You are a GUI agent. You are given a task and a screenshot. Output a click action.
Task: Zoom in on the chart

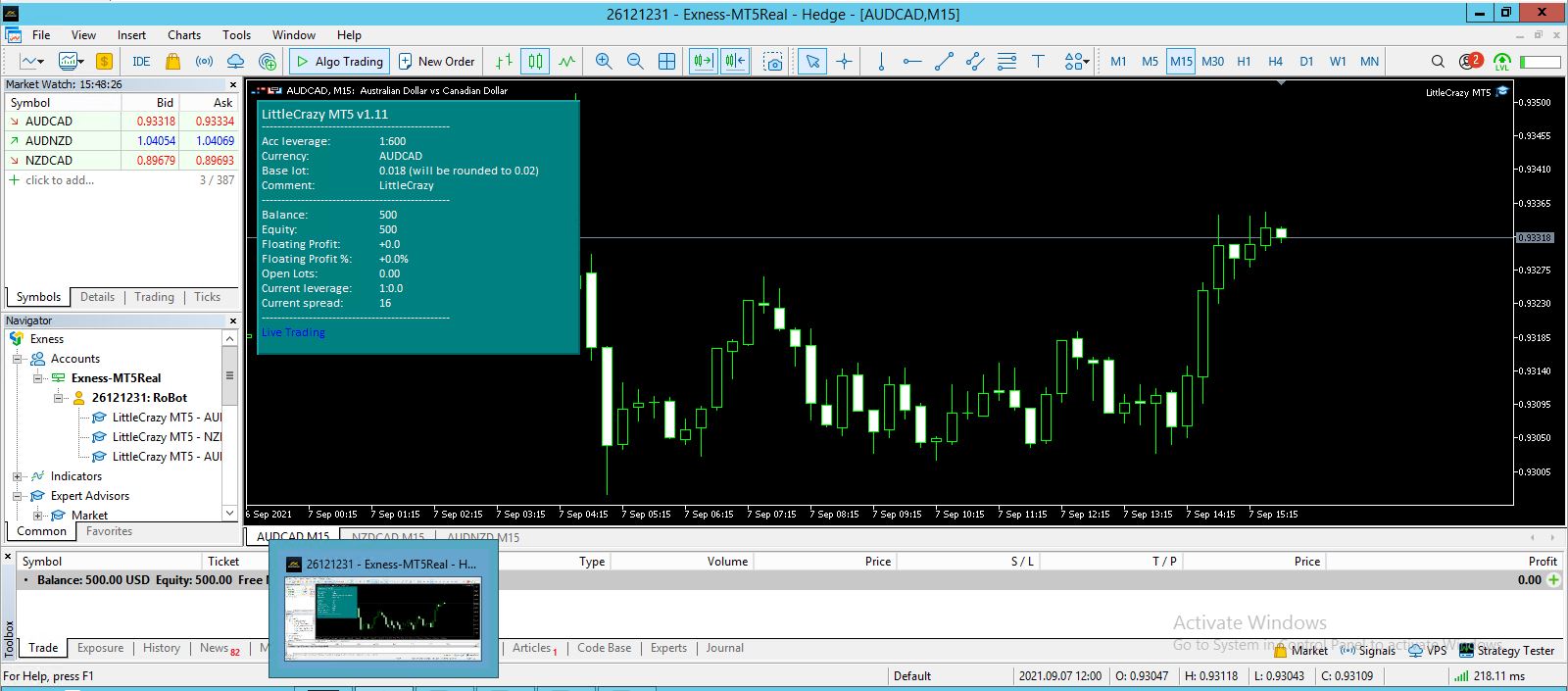pyautogui.click(x=604, y=61)
